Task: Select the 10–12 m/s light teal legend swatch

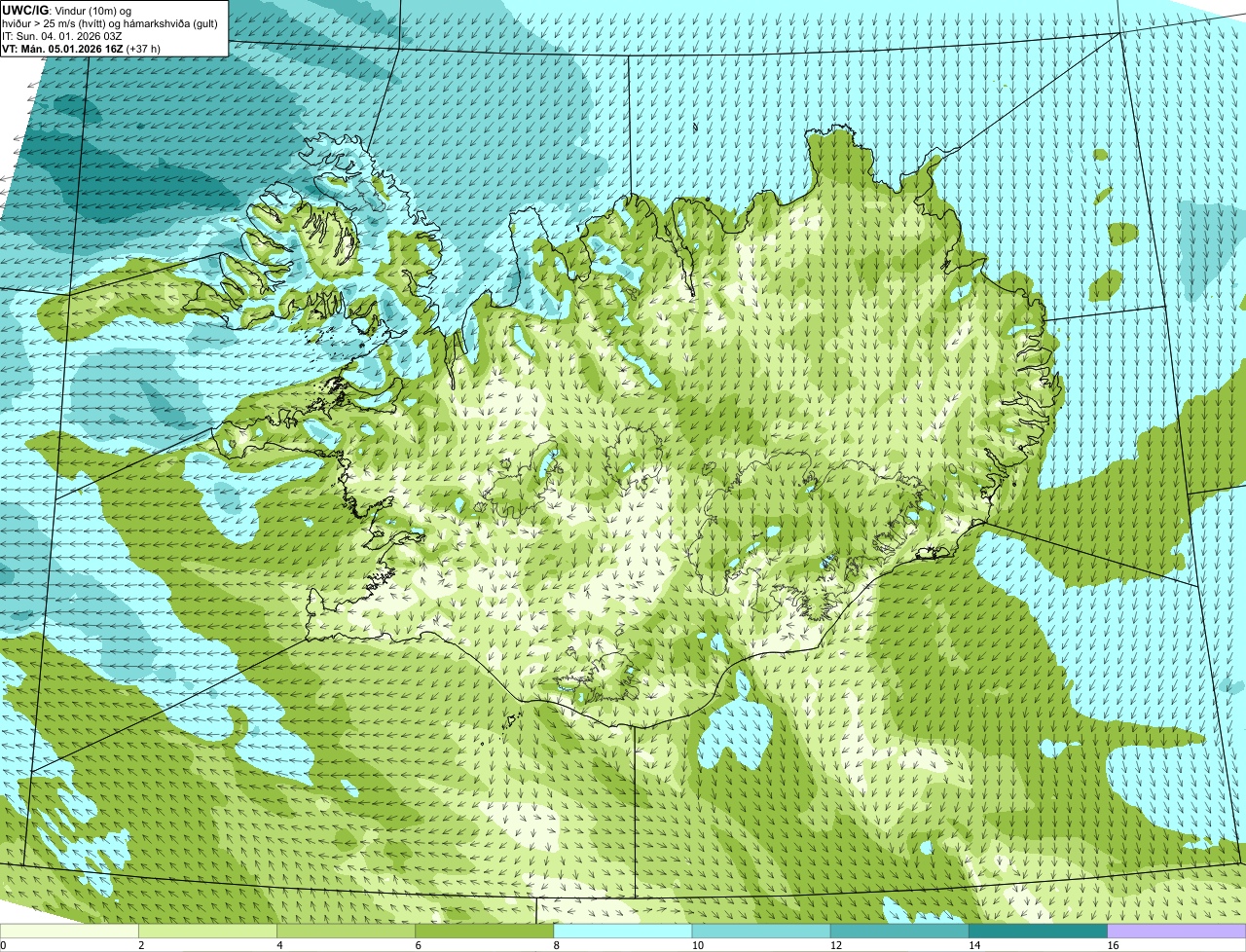Action: click(x=761, y=932)
